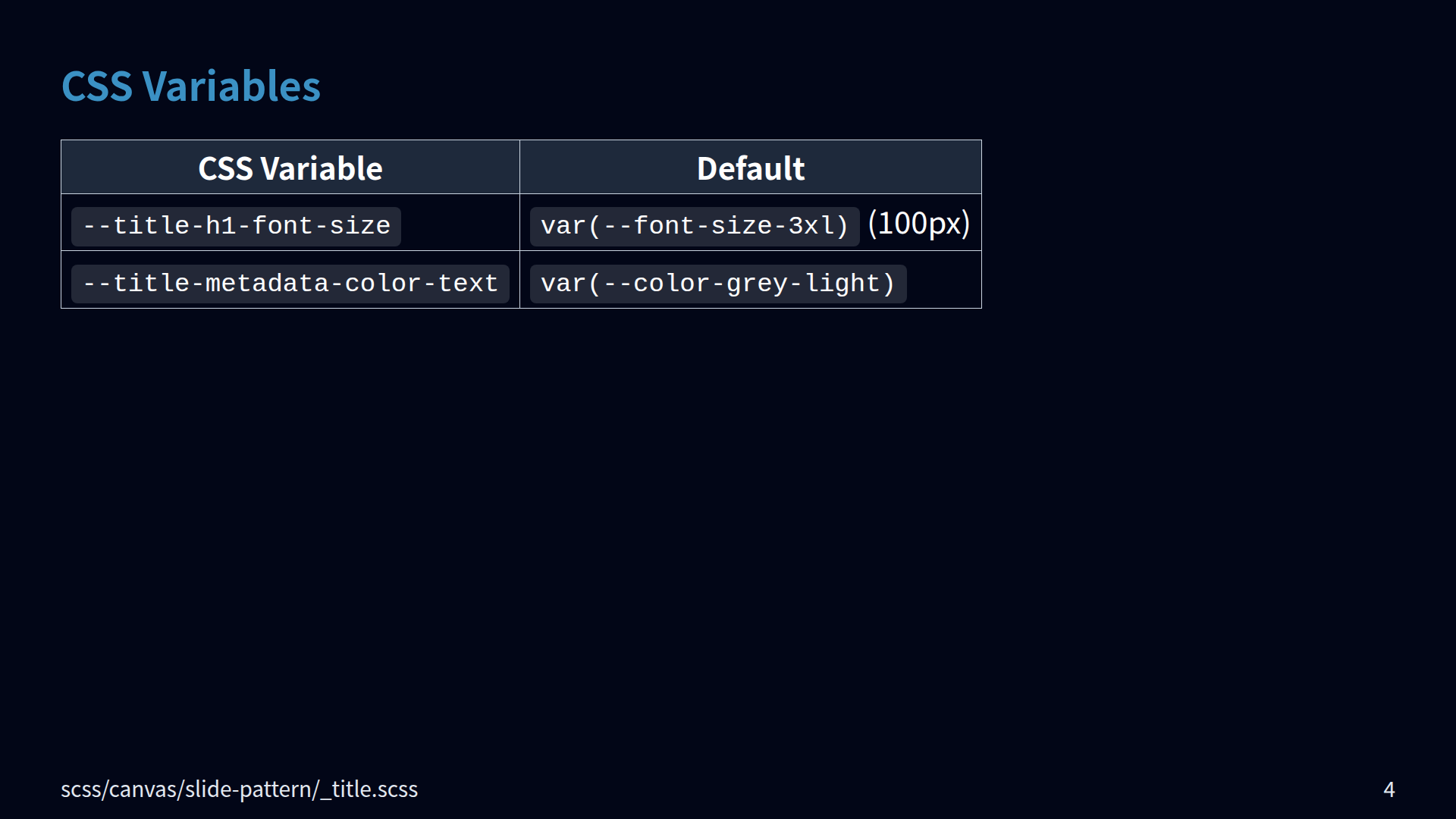Click "metadata" within the second variable name
This screenshot has width=1456, height=819.
click(267, 284)
